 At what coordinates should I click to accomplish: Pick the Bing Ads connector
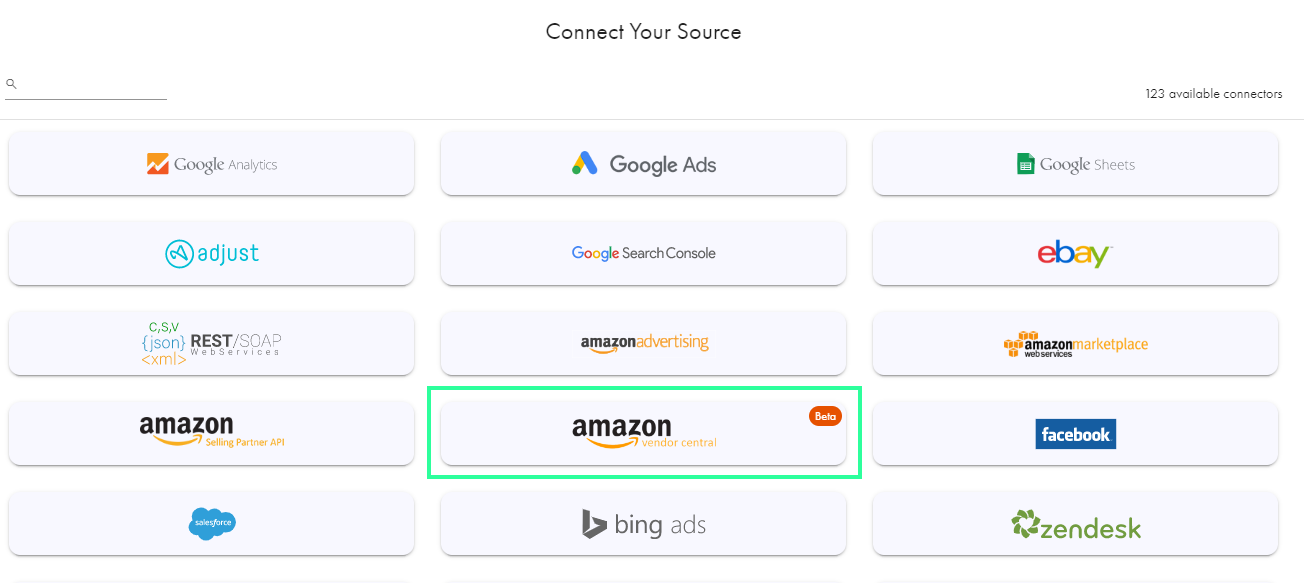click(x=643, y=524)
